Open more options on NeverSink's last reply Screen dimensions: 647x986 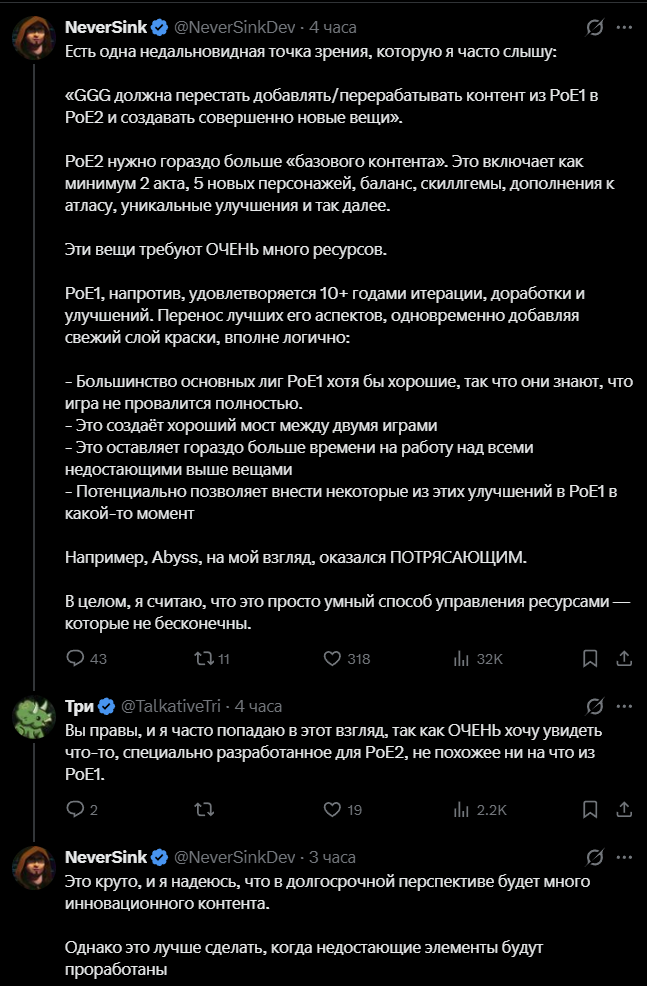[x=624, y=857]
